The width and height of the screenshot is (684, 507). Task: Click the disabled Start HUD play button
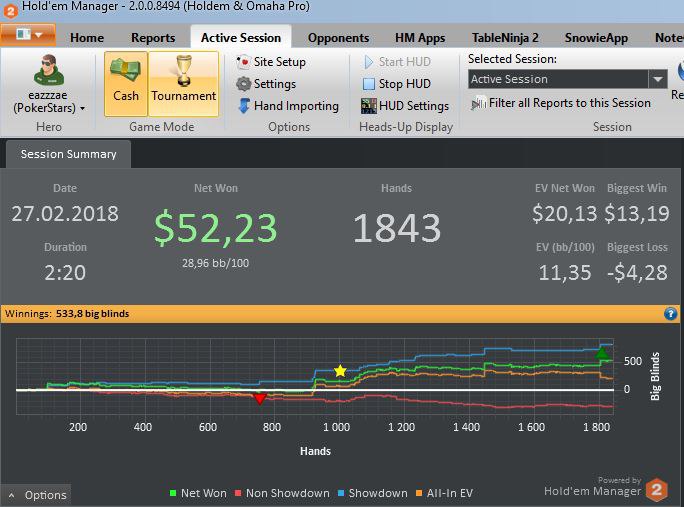369,62
